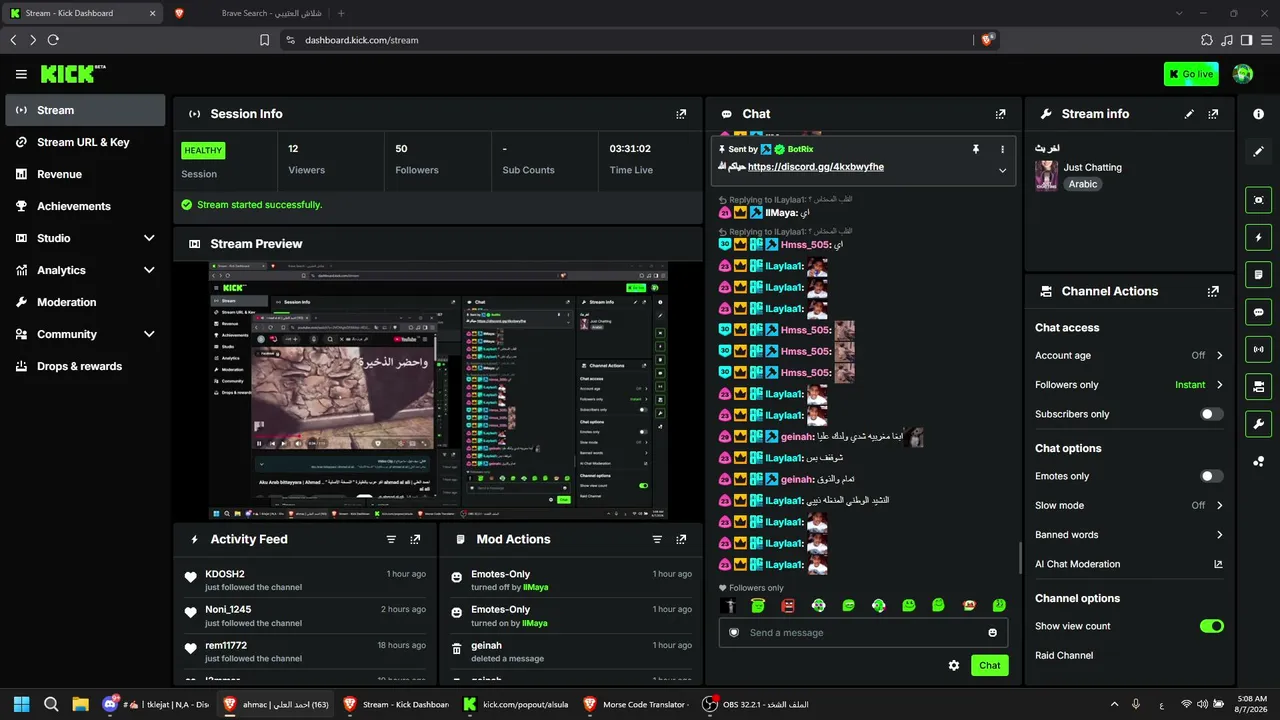Open the Moderation page

click(85, 302)
